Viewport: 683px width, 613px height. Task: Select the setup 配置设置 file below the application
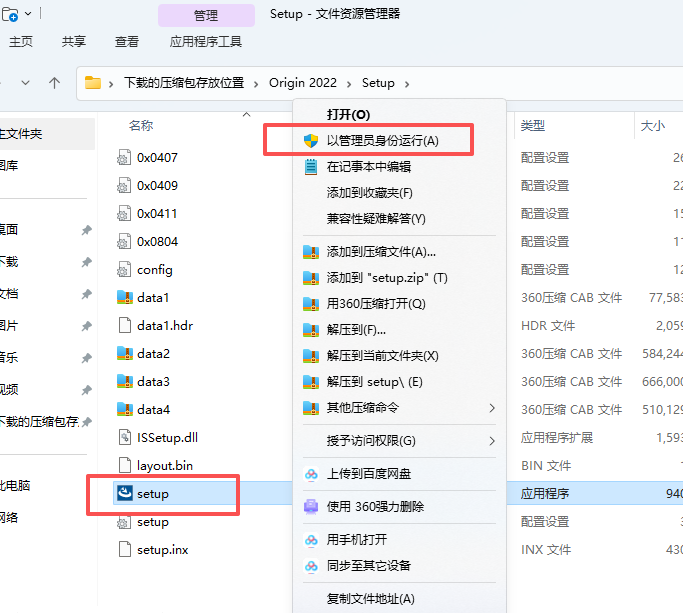click(x=152, y=522)
